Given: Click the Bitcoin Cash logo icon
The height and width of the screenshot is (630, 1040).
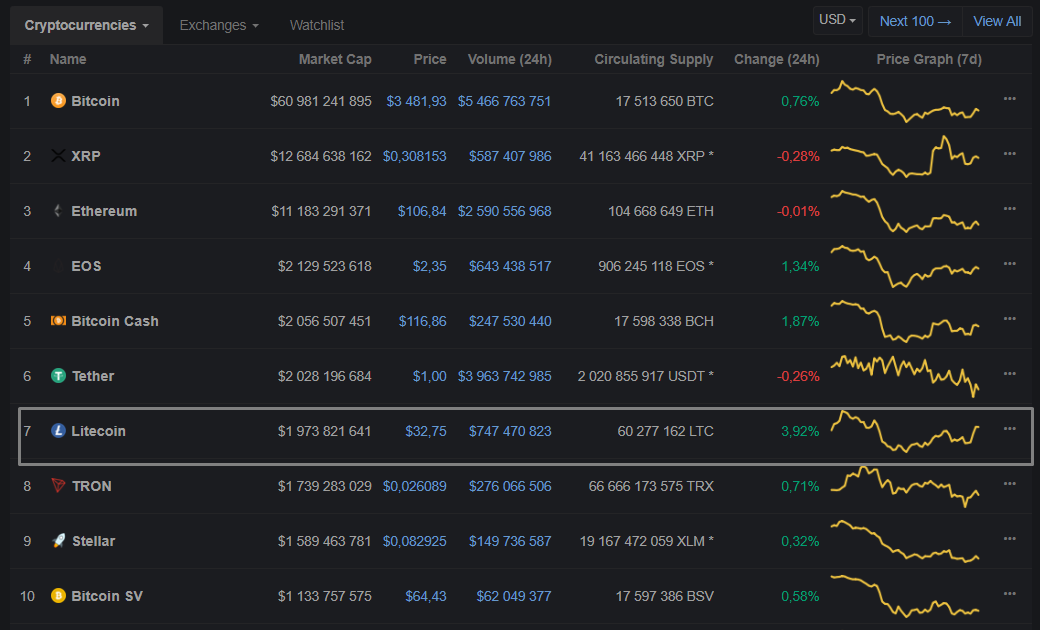Looking at the screenshot, I should pyautogui.click(x=58, y=321).
